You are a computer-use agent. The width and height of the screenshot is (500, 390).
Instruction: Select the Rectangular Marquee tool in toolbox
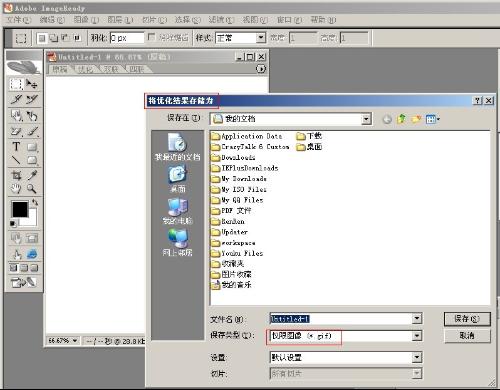pyautogui.click(x=16, y=84)
